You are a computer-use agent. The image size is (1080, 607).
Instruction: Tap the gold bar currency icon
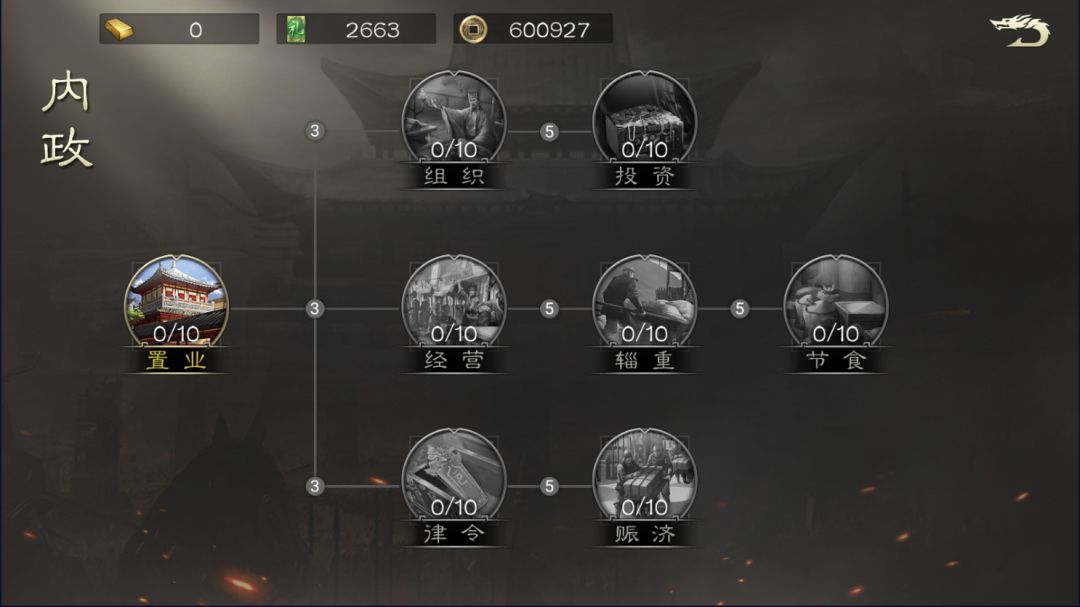pyautogui.click(x=118, y=30)
